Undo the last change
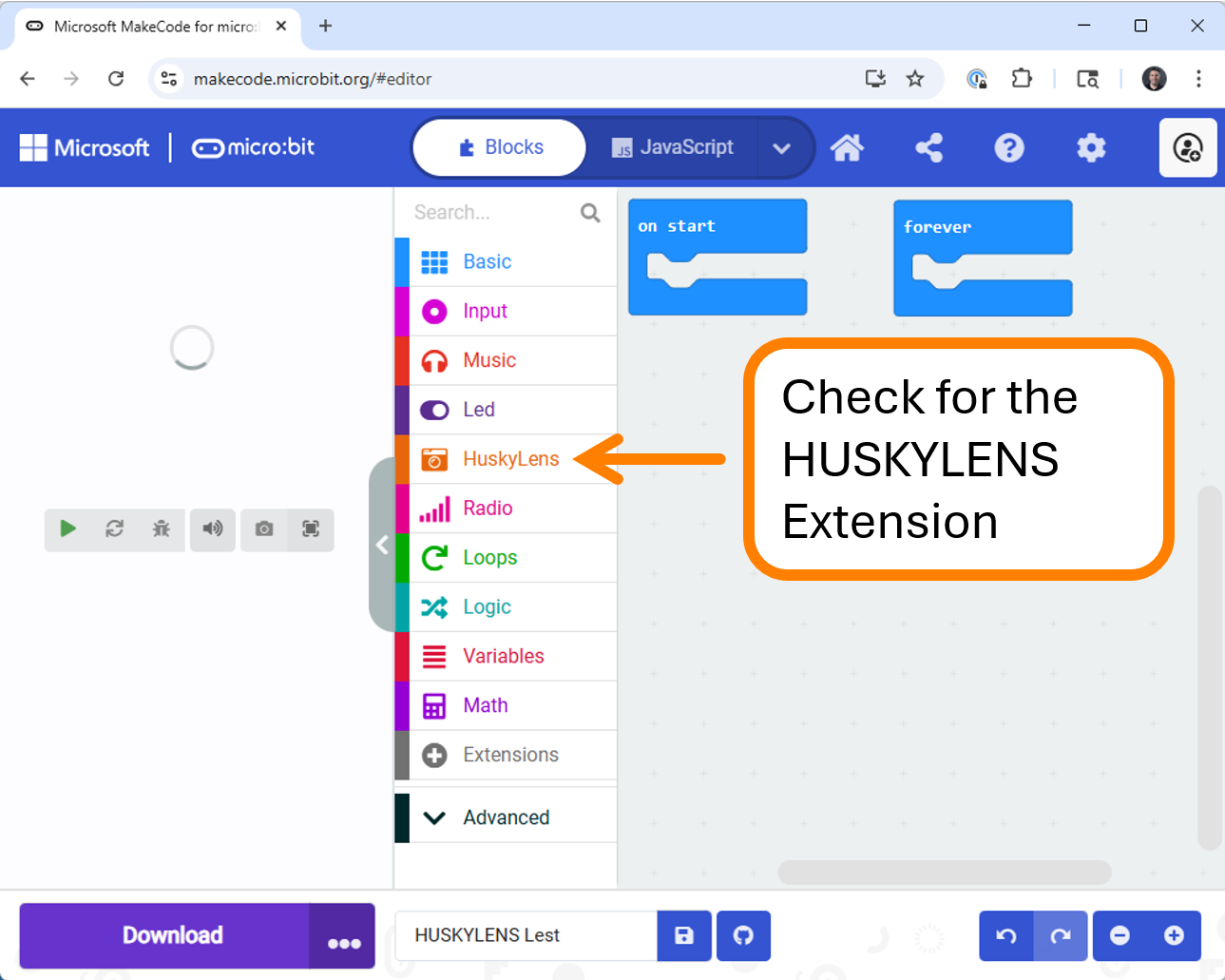Image resolution: width=1225 pixels, height=980 pixels. tap(1006, 936)
